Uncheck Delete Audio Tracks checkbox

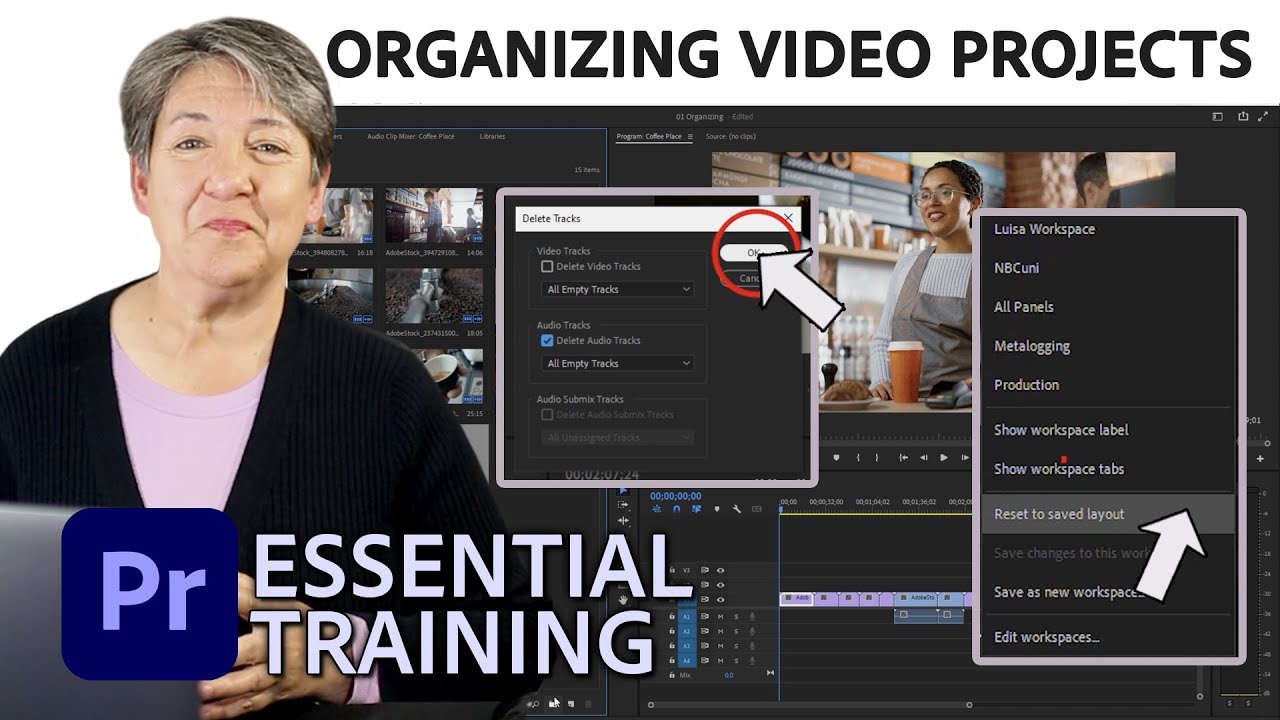(x=547, y=341)
